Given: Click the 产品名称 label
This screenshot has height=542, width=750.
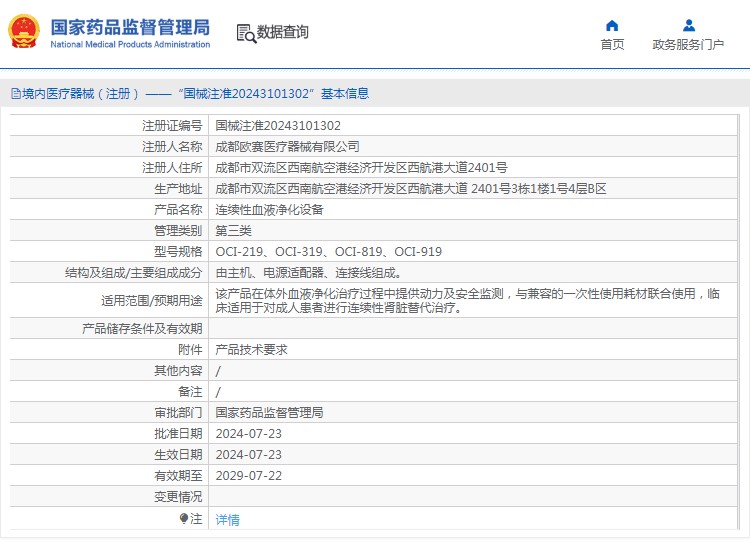Looking at the screenshot, I should 178,210.
